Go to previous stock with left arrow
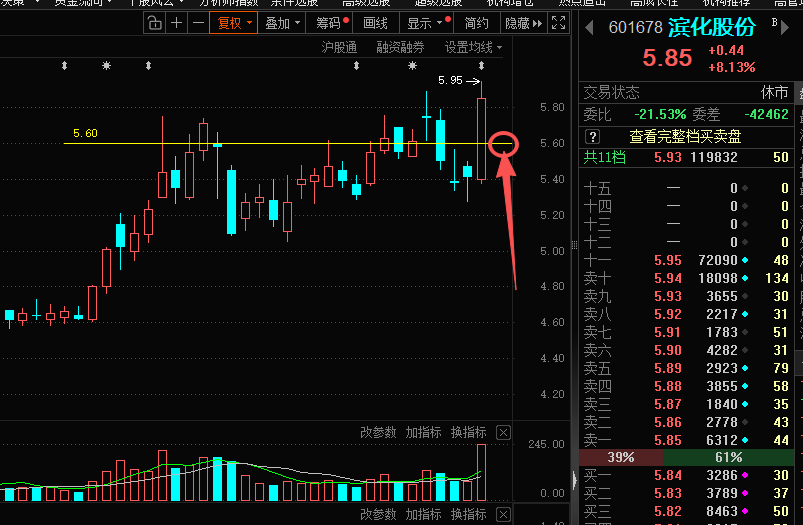 coord(589,27)
